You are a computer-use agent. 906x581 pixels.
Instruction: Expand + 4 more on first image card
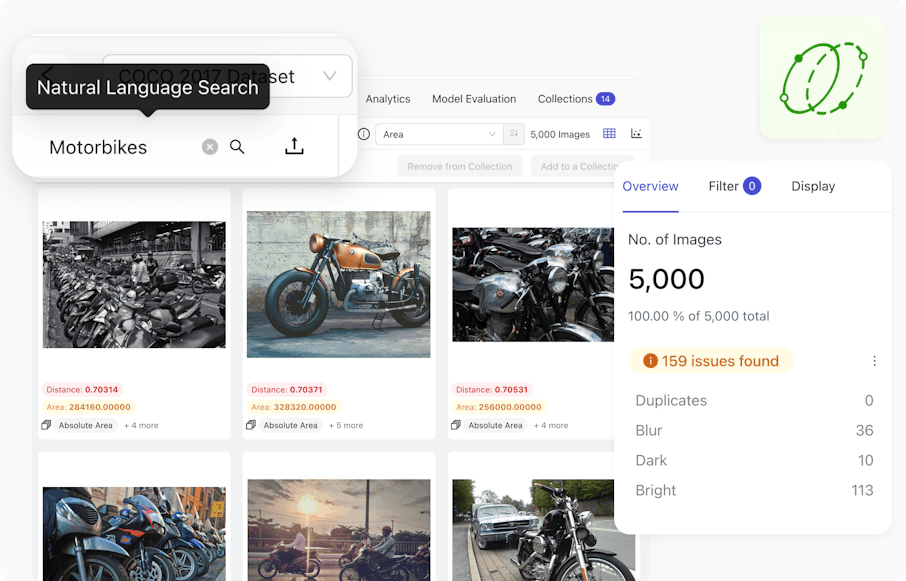tap(141, 425)
